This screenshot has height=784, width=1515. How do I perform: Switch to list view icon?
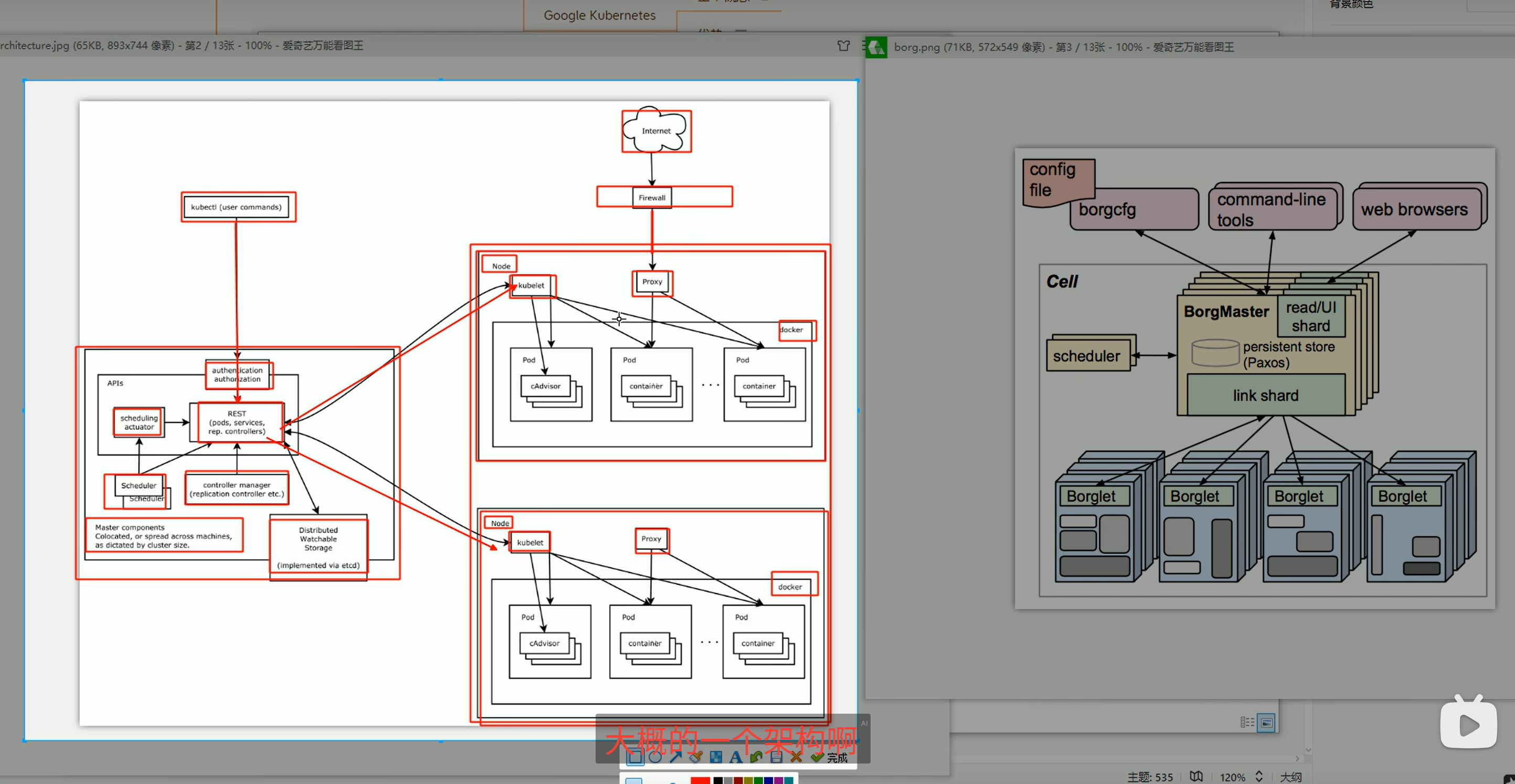pos(1247,722)
